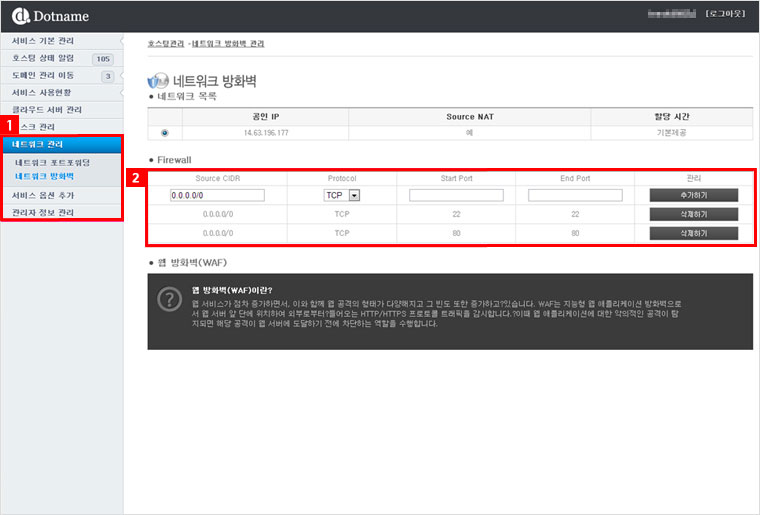Delete the port 22 firewall rule
Viewport: 760px width, 515px height.
[x=693, y=214]
